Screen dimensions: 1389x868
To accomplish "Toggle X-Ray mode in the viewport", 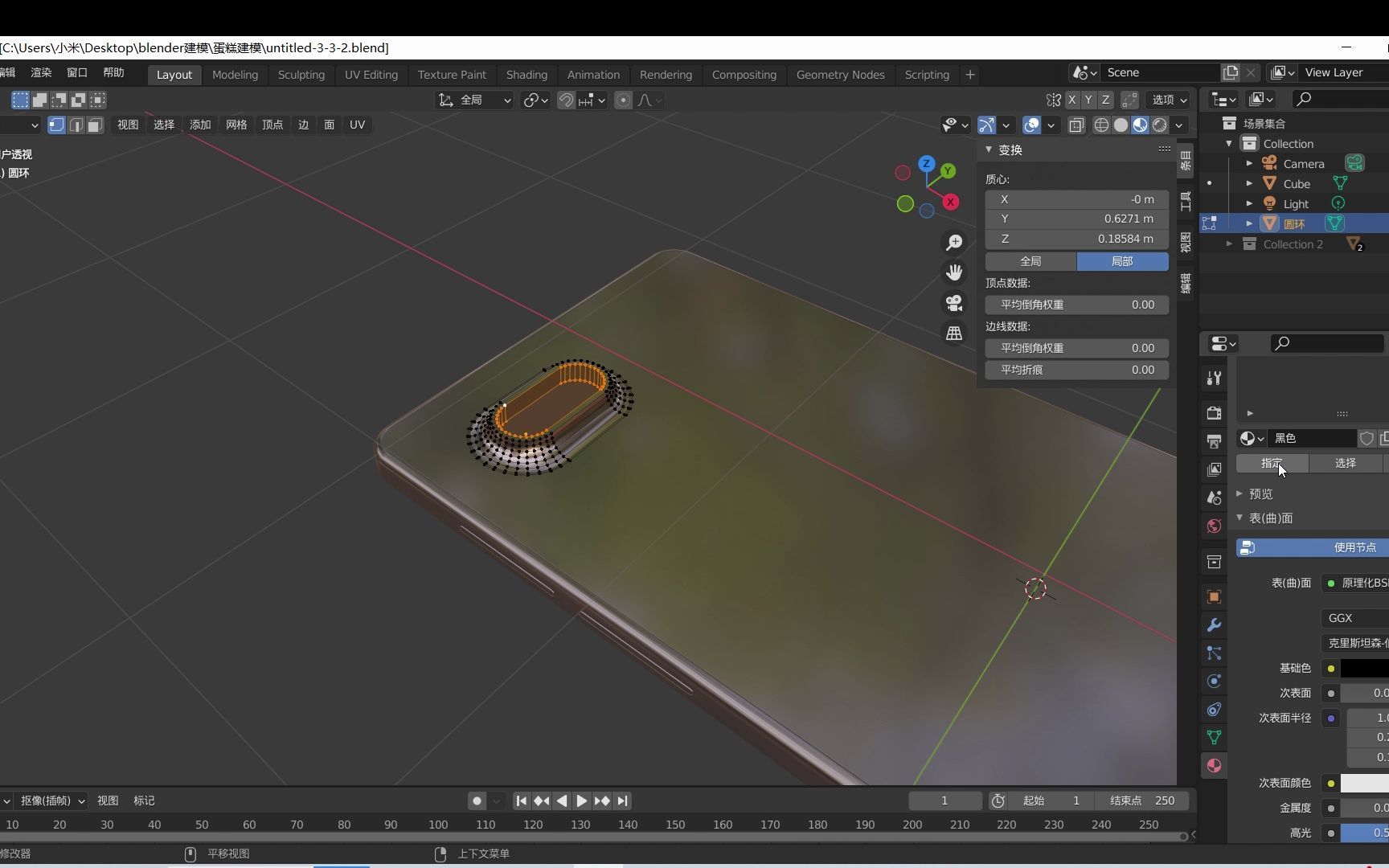I will (x=1077, y=125).
